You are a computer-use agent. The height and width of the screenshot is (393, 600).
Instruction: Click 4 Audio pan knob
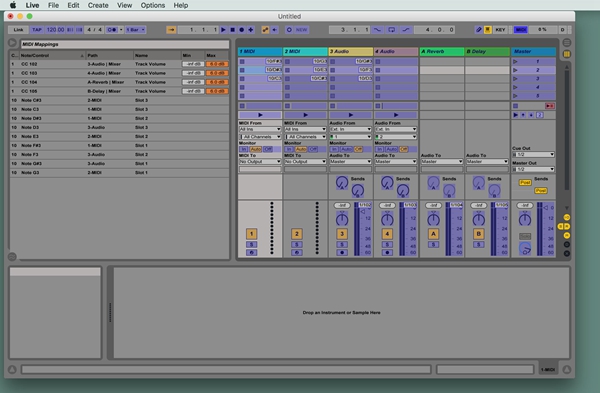pos(387,219)
